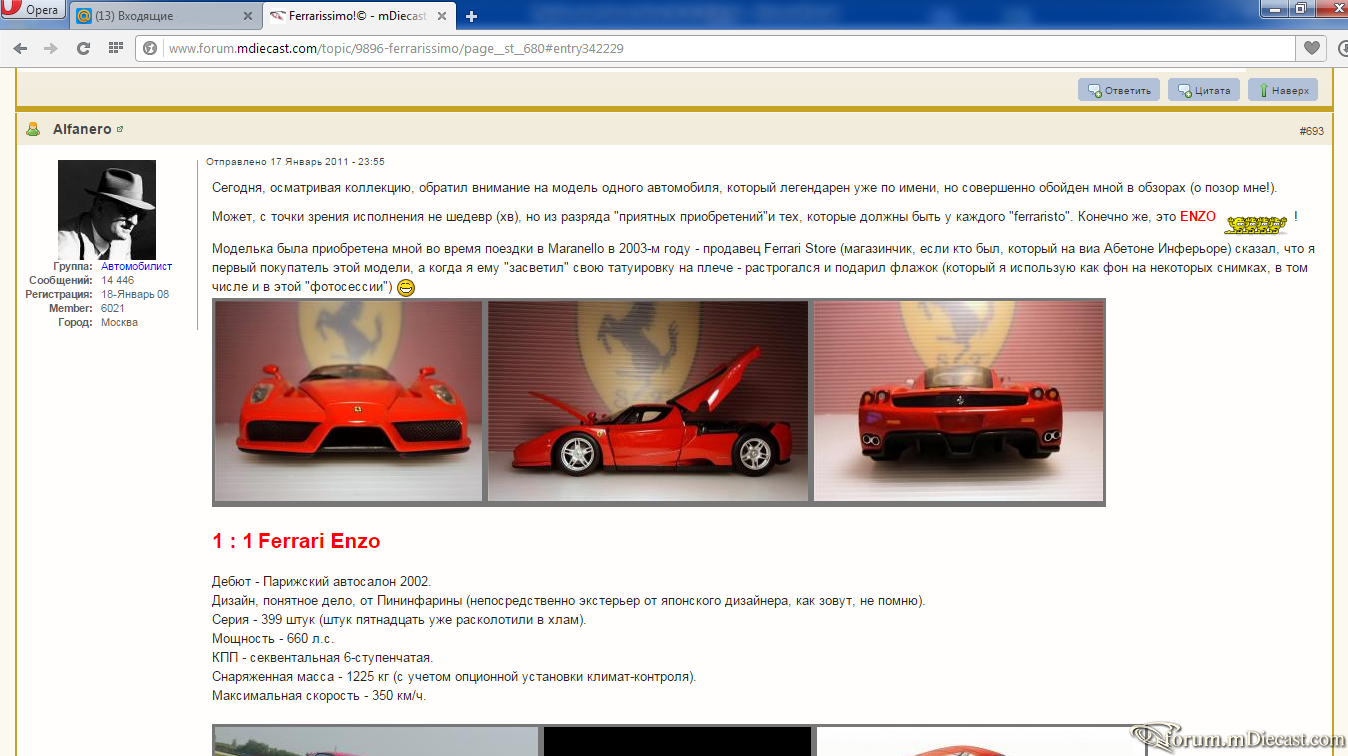Screen dimensions: 1348x756
Task: Open the downloads icon beside the address bar
Action: (x=1341, y=48)
